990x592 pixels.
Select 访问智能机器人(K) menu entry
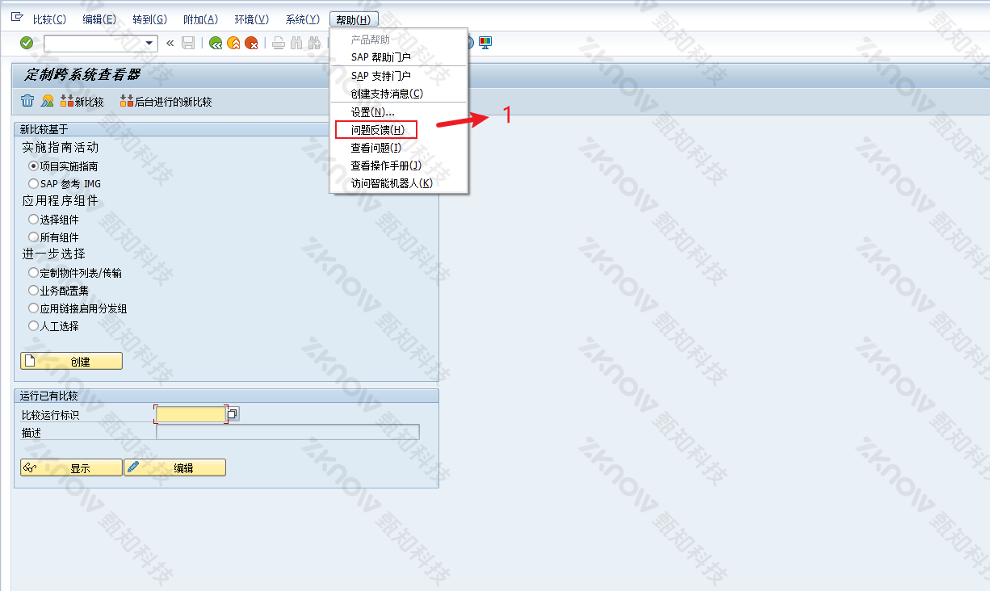coord(391,183)
